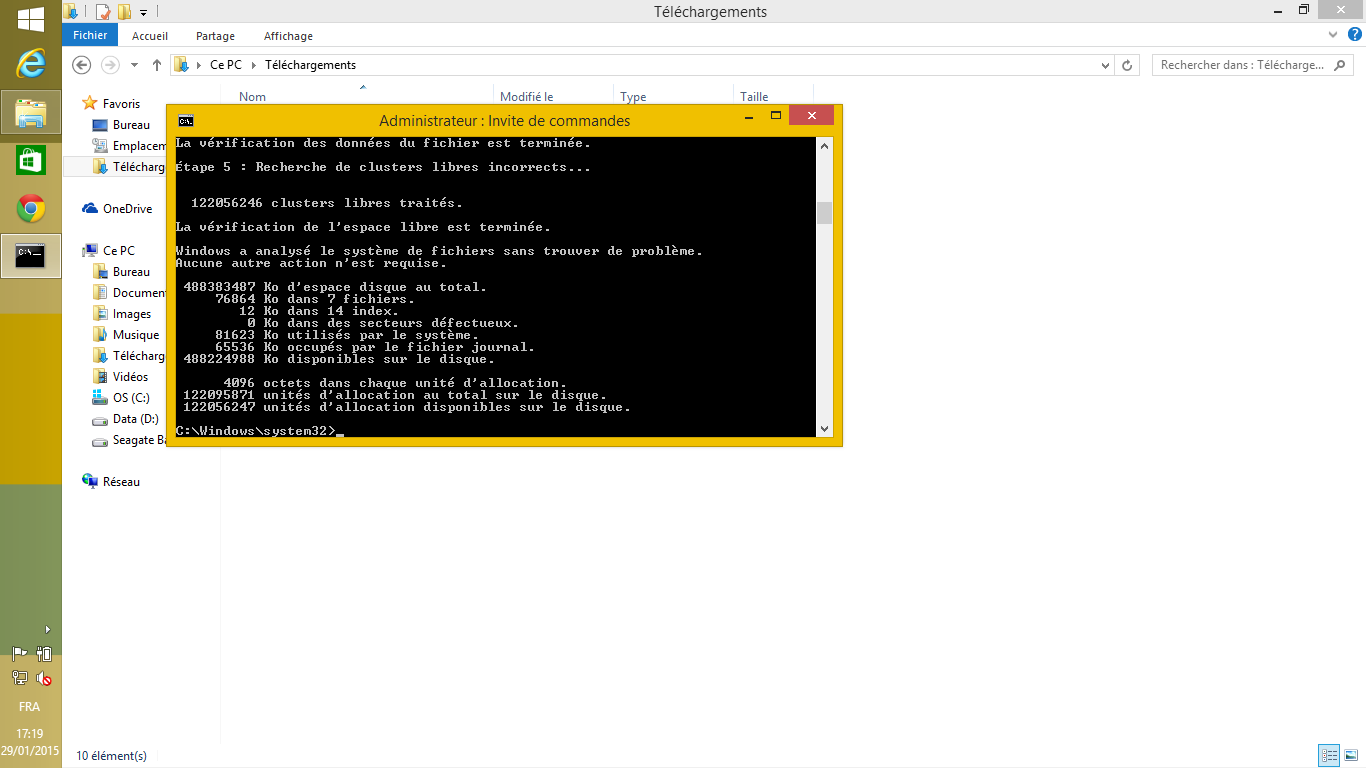Open the Windows Start button
Screen dimensions: 1366x768
[x=30, y=19]
